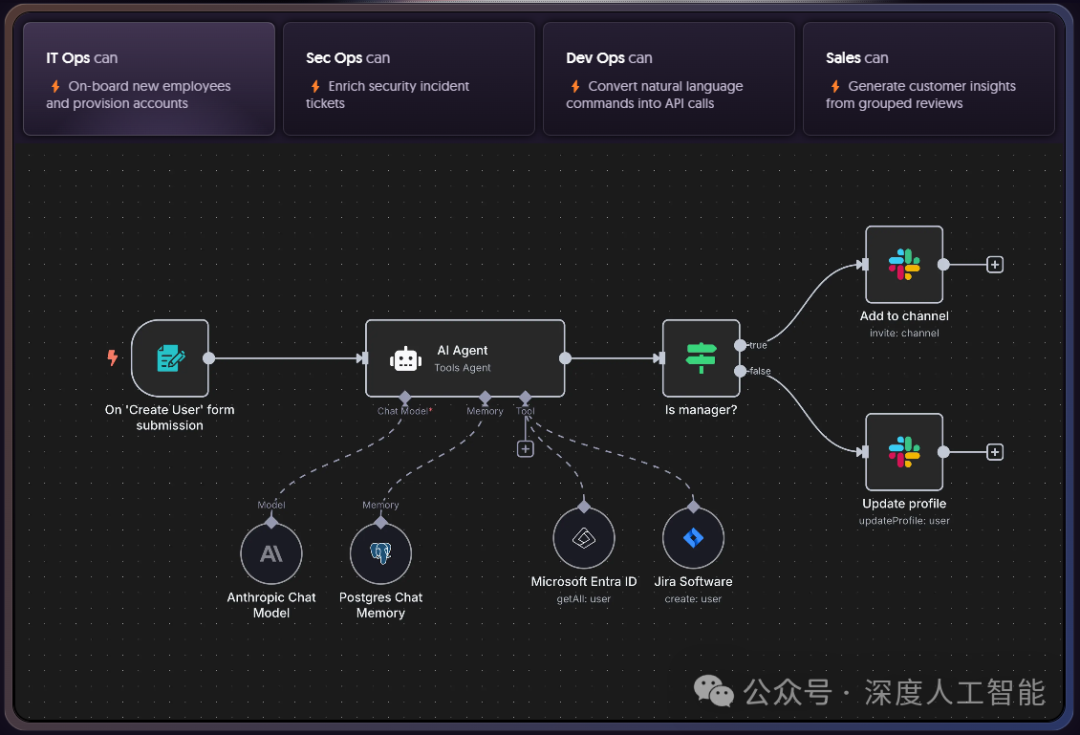Show the Sales use case tab
This screenshot has height=735, width=1080.
928,79
